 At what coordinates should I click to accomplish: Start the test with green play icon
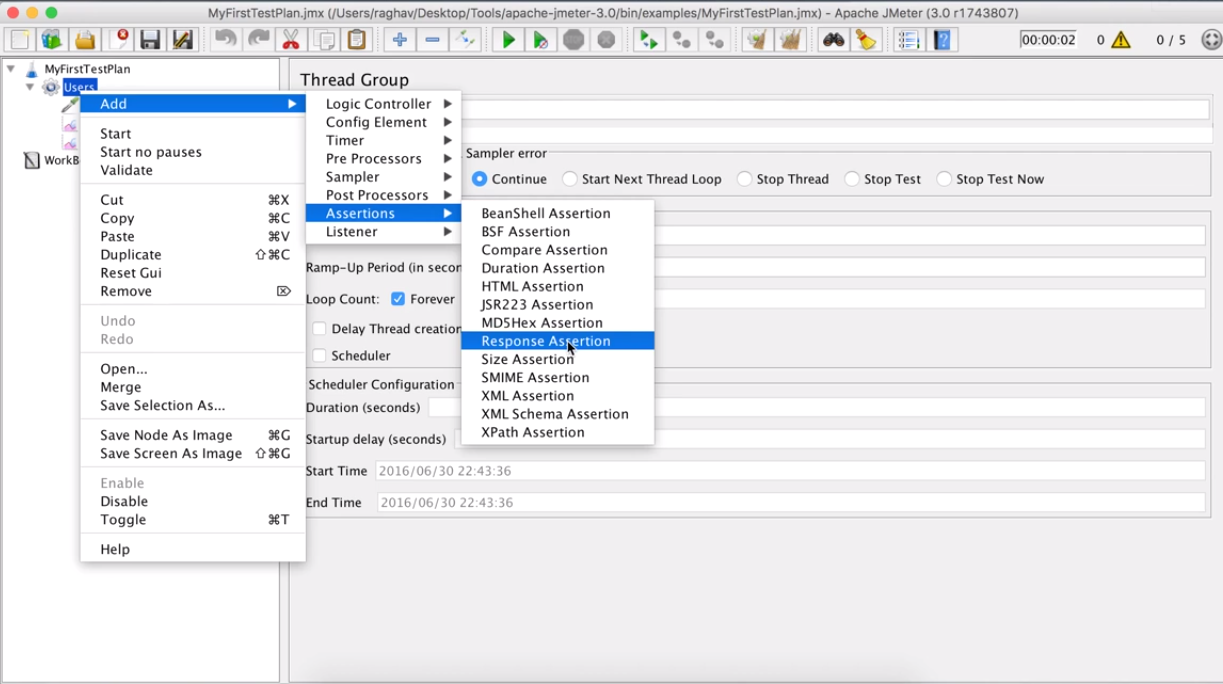click(508, 40)
